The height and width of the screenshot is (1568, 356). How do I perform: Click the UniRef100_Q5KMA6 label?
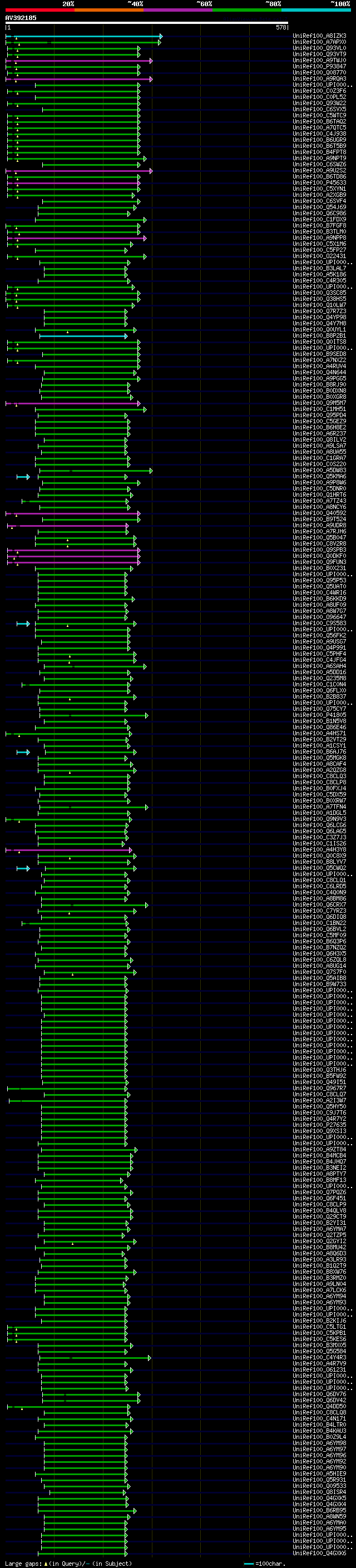(x=319, y=477)
